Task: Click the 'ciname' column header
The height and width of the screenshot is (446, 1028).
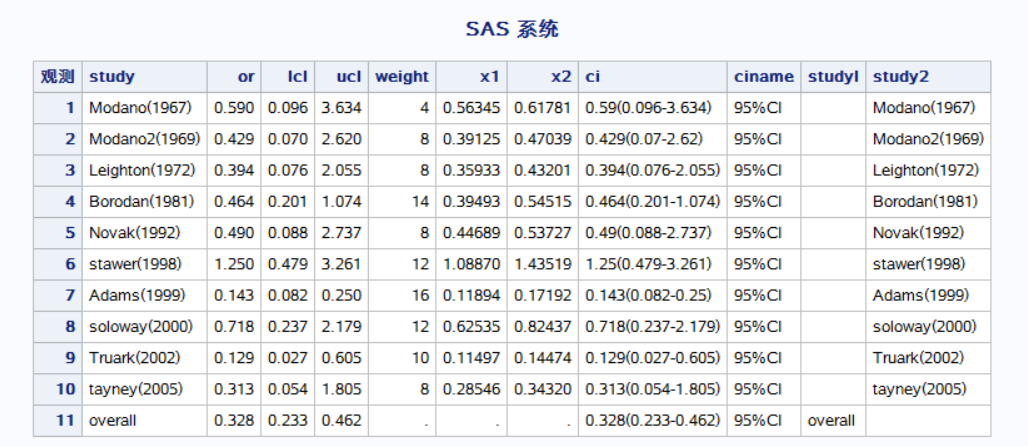Action: (x=764, y=77)
